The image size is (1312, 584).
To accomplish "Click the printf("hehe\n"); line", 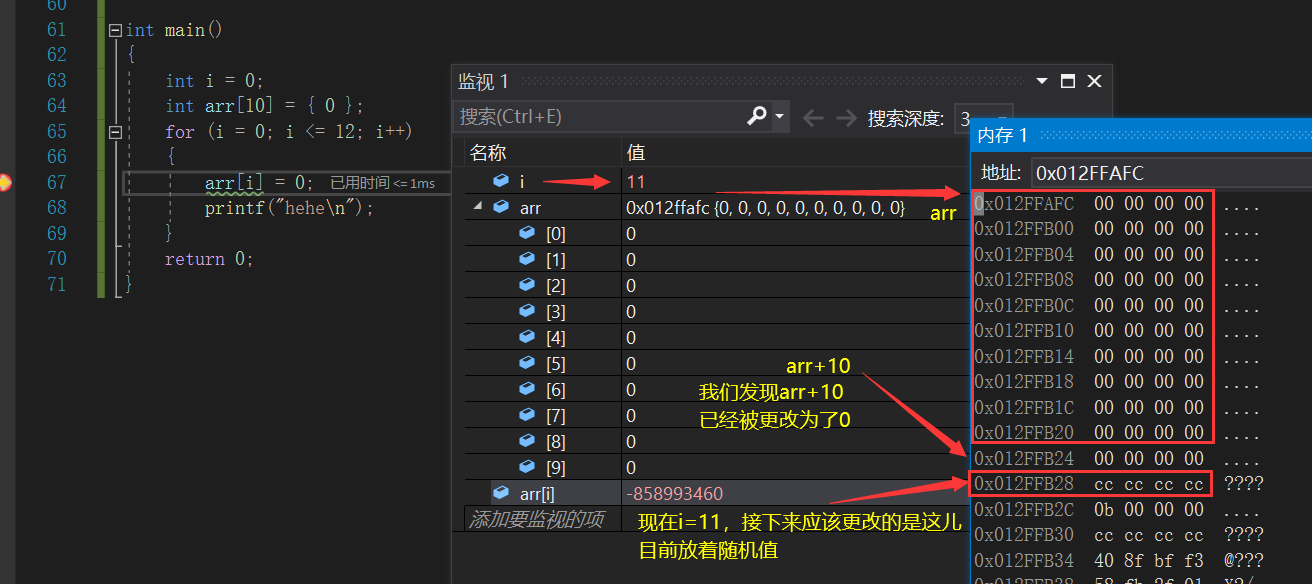I will [288, 208].
